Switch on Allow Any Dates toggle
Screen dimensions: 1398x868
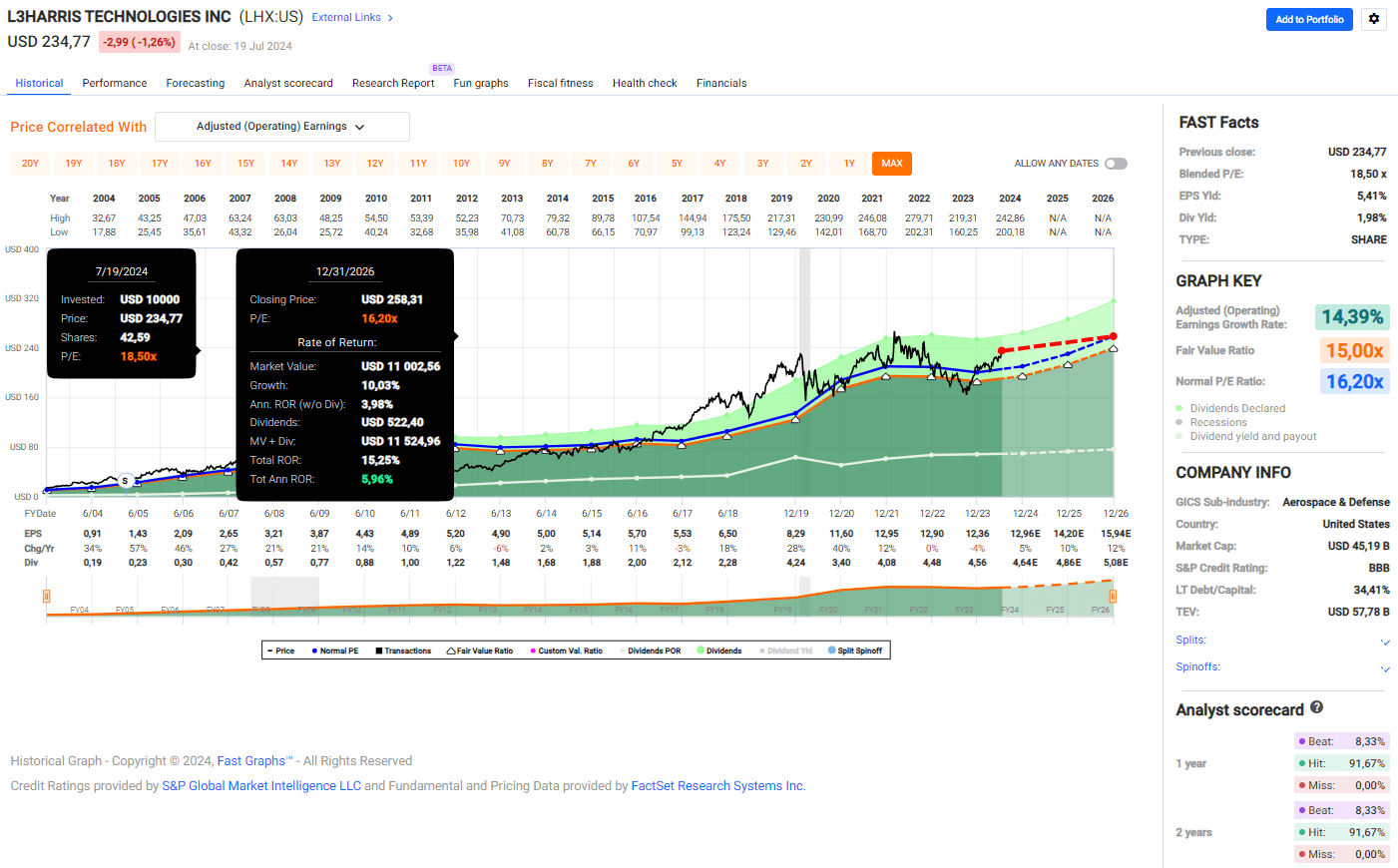[x=1116, y=164]
